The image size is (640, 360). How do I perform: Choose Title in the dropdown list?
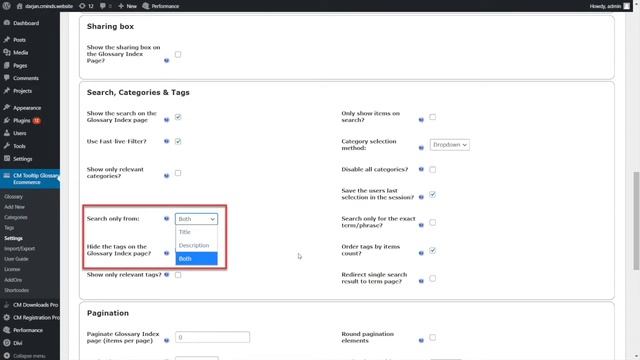coord(196,232)
